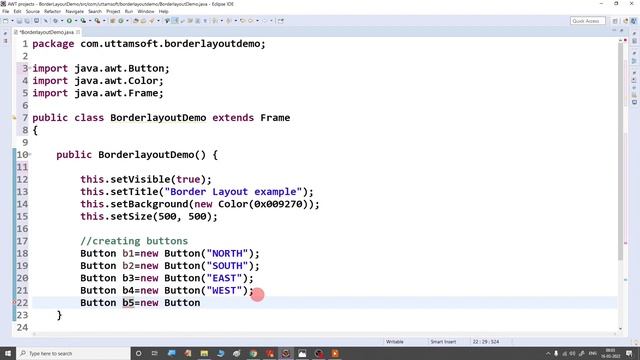Click the "//creating buttons" comment
This screenshot has height=360, width=640.
134,241
